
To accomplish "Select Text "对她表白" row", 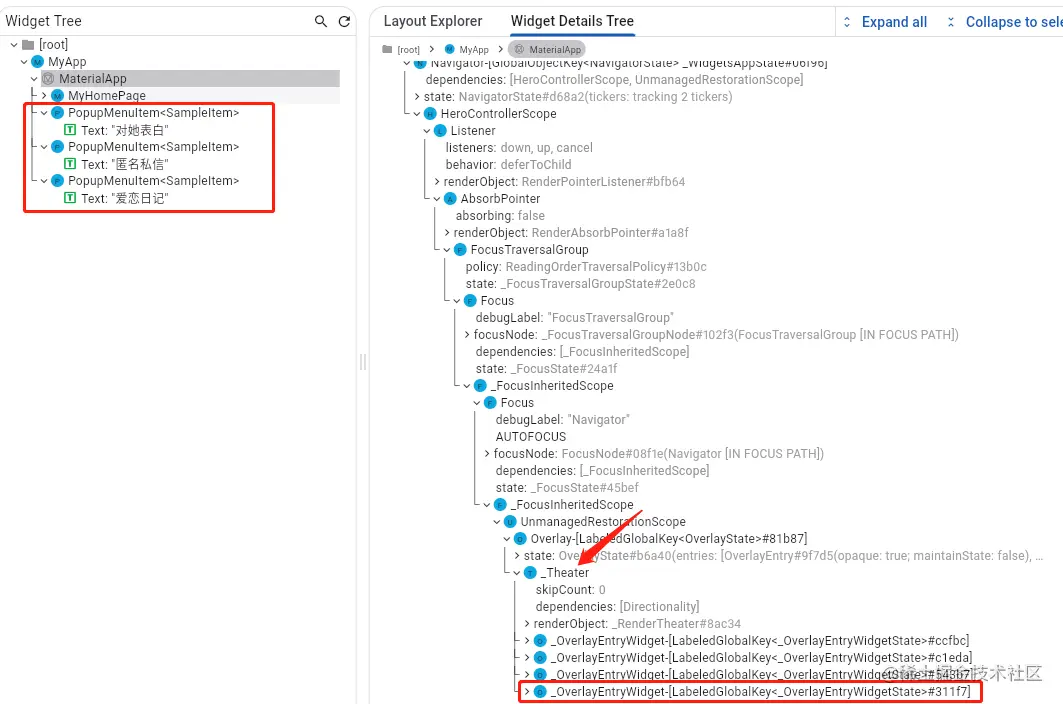I will pos(116,130).
